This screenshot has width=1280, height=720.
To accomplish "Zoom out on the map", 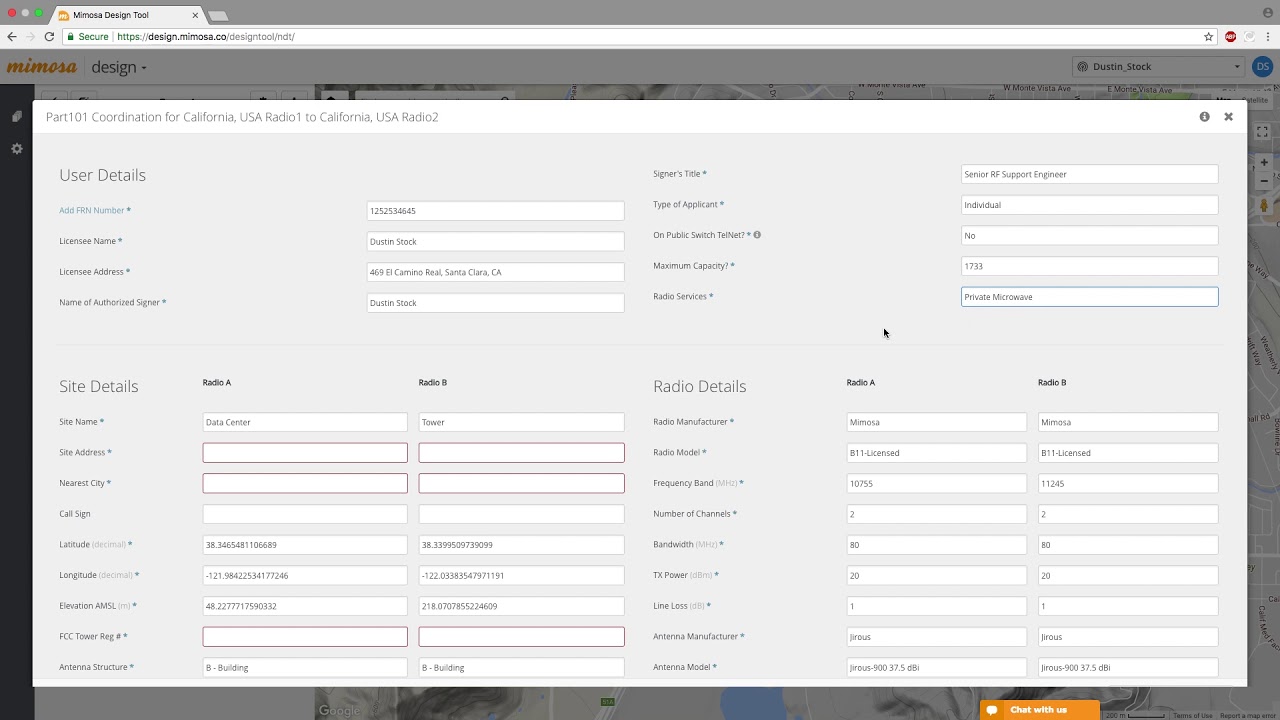I will click(1264, 181).
